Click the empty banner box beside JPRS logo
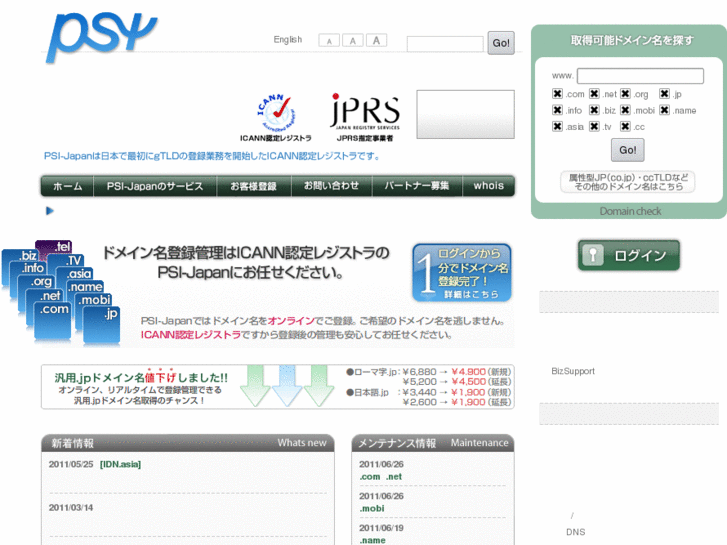Screen dimensions: 727x545 (x=466, y=114)
